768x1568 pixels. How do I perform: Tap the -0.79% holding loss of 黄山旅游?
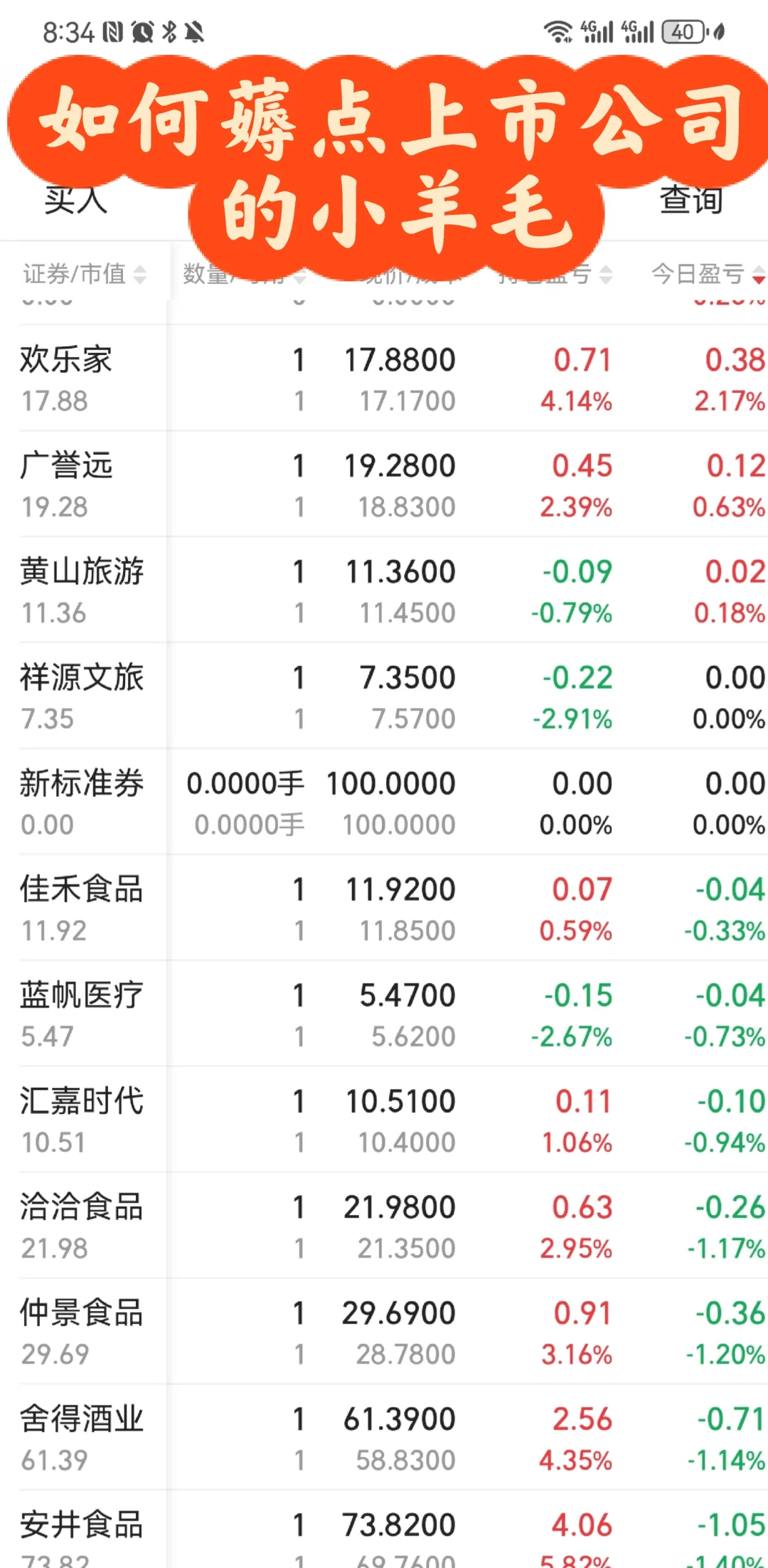click(x=572, y=613)
